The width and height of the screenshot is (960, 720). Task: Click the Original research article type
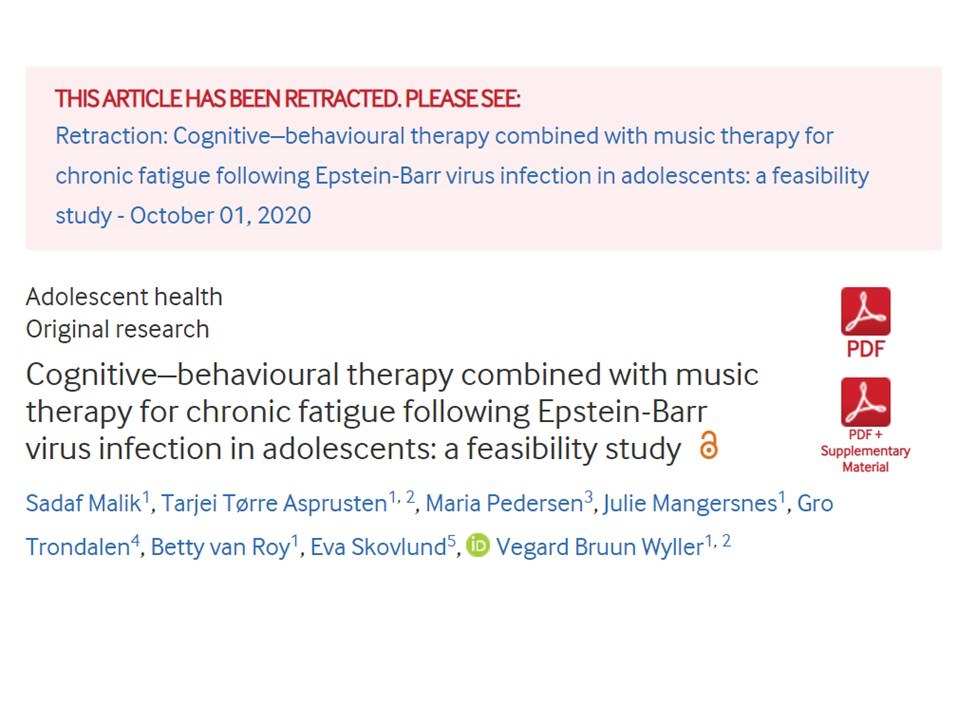[117, 329]
